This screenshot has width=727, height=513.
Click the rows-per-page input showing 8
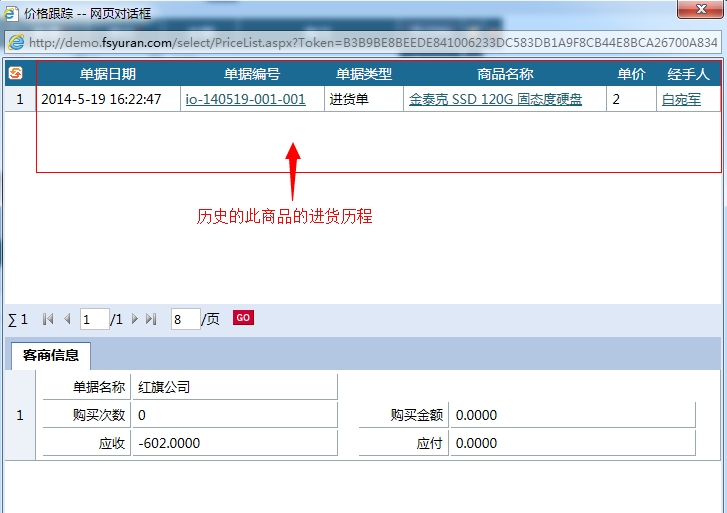tap(185, 320)
